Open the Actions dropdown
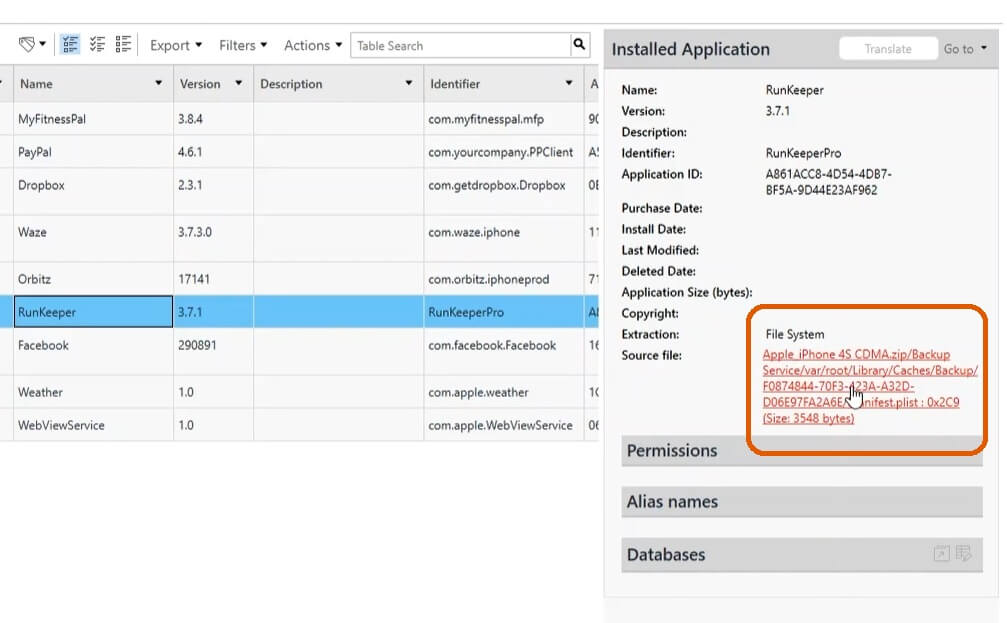 (x=313, y=45)
